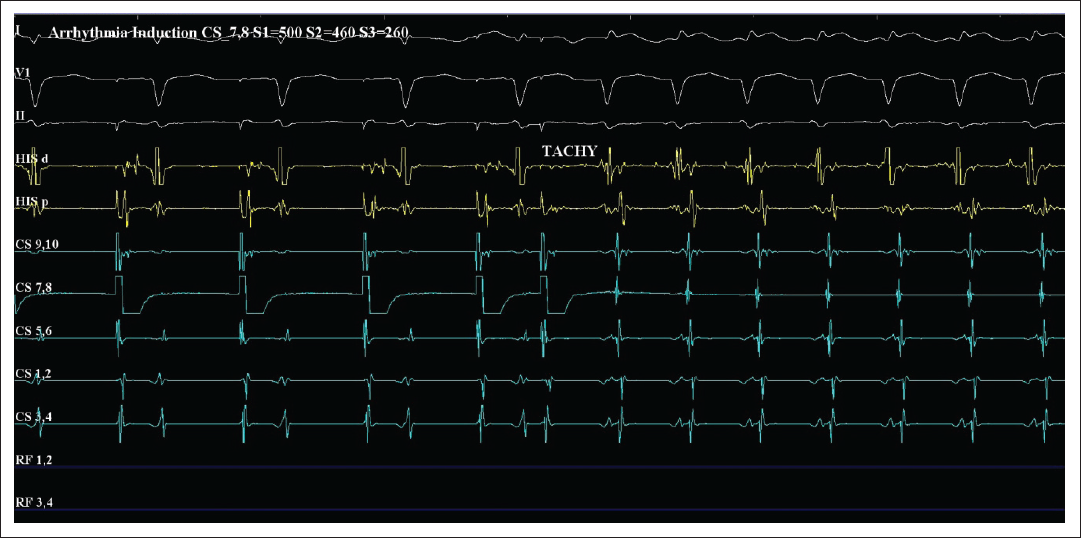Click the HIS d channel label
The height and width of the screenshot is (538, 1081).
click(32, 159)
